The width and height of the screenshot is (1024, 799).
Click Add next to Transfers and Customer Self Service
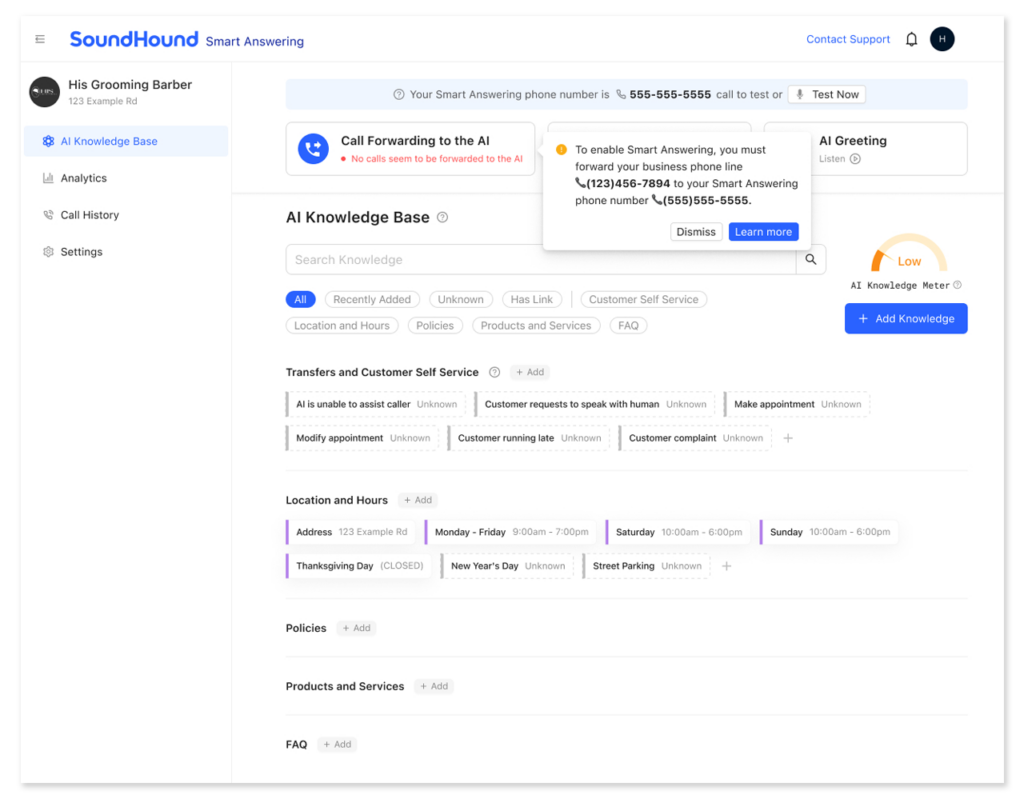tap(530, 372)
